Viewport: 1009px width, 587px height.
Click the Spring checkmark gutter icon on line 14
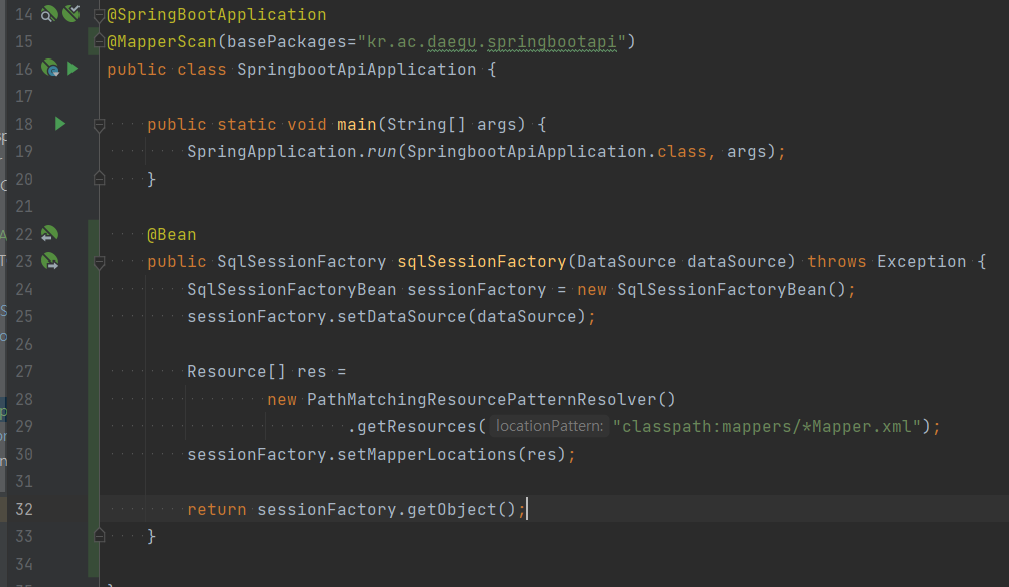click(71, 13)
